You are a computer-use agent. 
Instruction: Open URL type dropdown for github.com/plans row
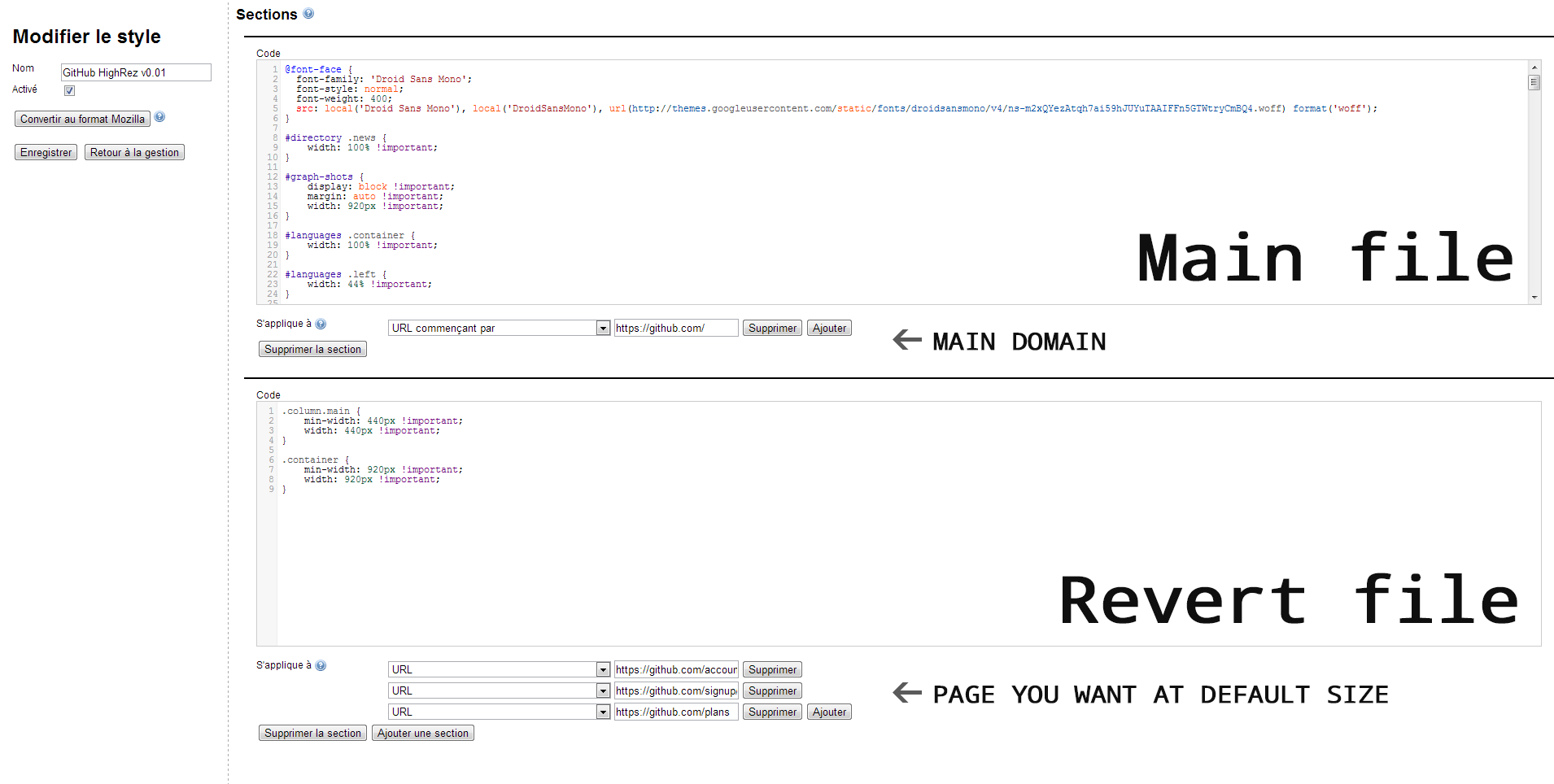pyautogui.click(x=499, y=712)
